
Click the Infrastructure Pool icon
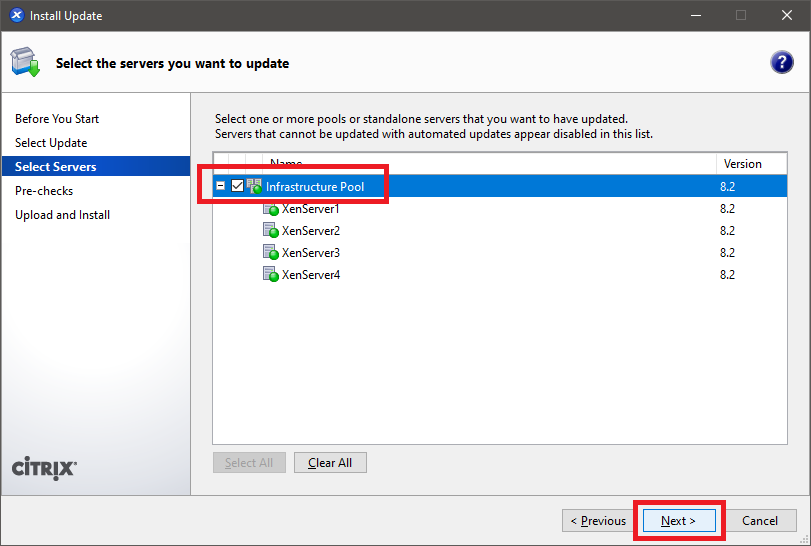(254, 187)
